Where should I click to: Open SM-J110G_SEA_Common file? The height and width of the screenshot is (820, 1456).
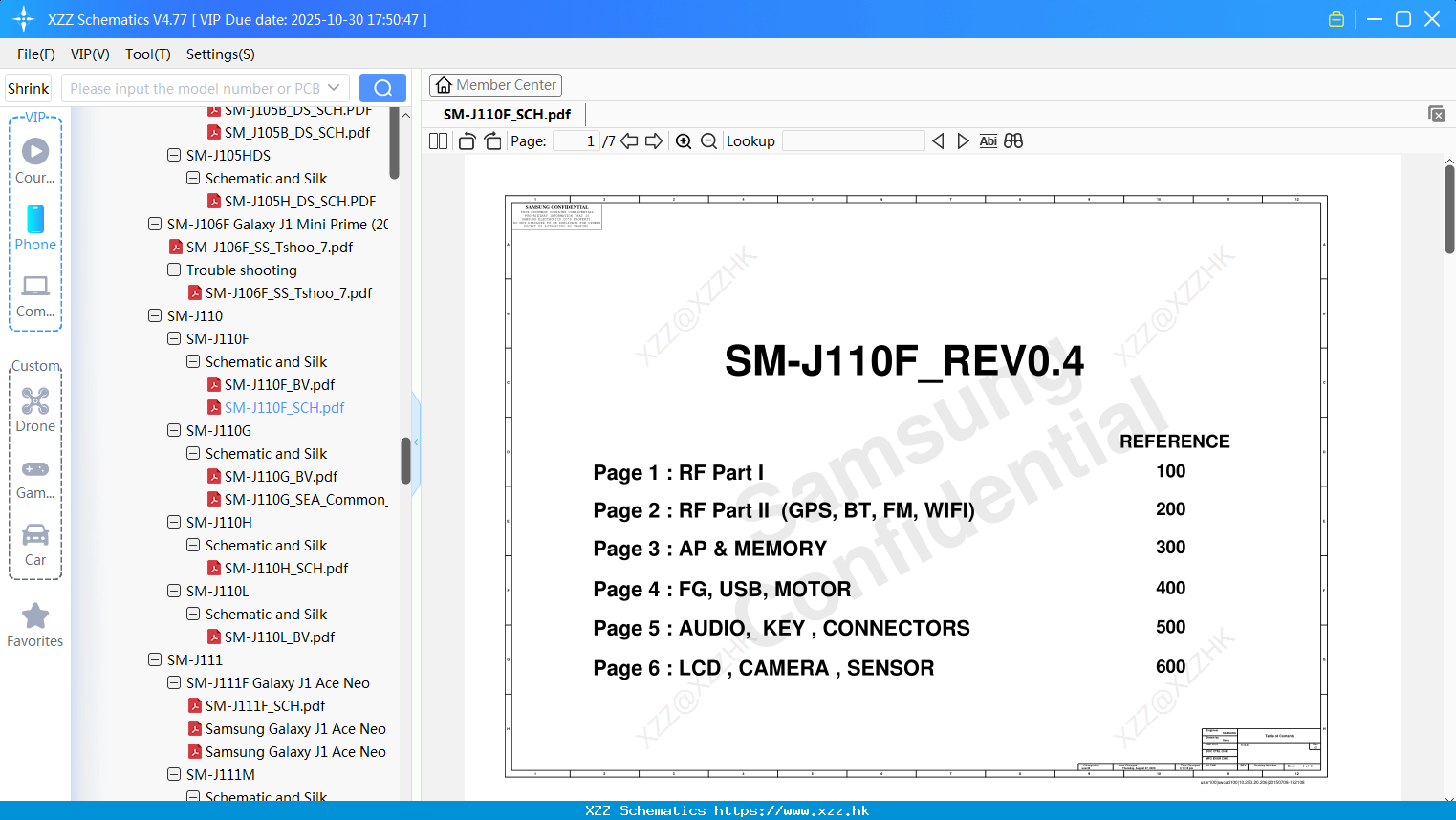coord(298,499)
